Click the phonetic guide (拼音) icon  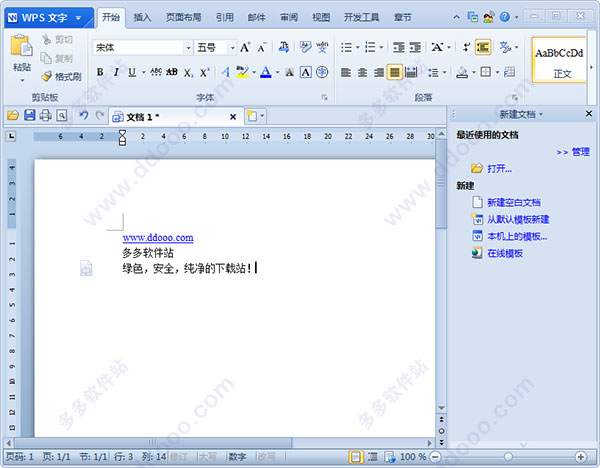coord(322,47)
